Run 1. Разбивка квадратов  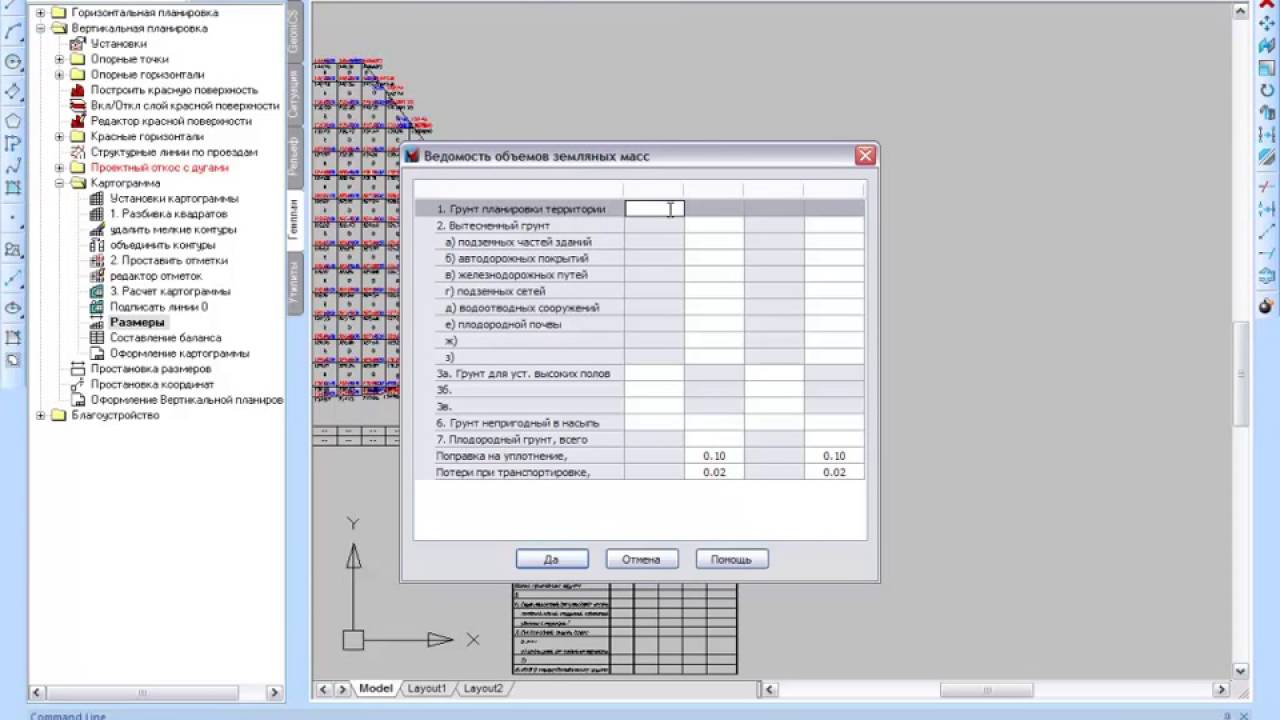pos(168,214)
